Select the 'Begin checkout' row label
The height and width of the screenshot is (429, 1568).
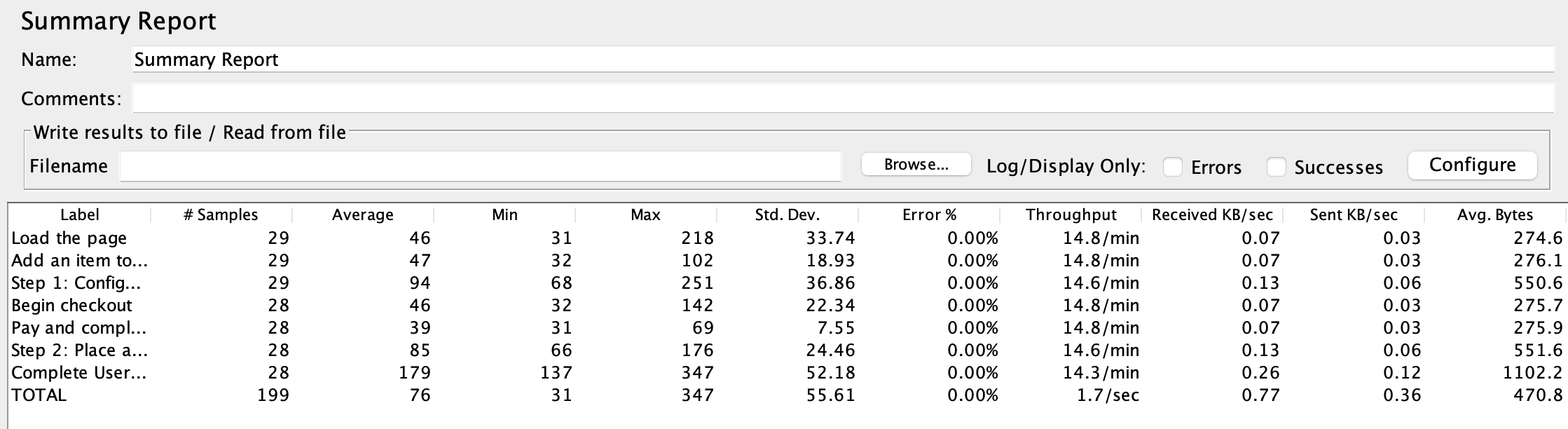pyautogui.click(x=71, y=306)
